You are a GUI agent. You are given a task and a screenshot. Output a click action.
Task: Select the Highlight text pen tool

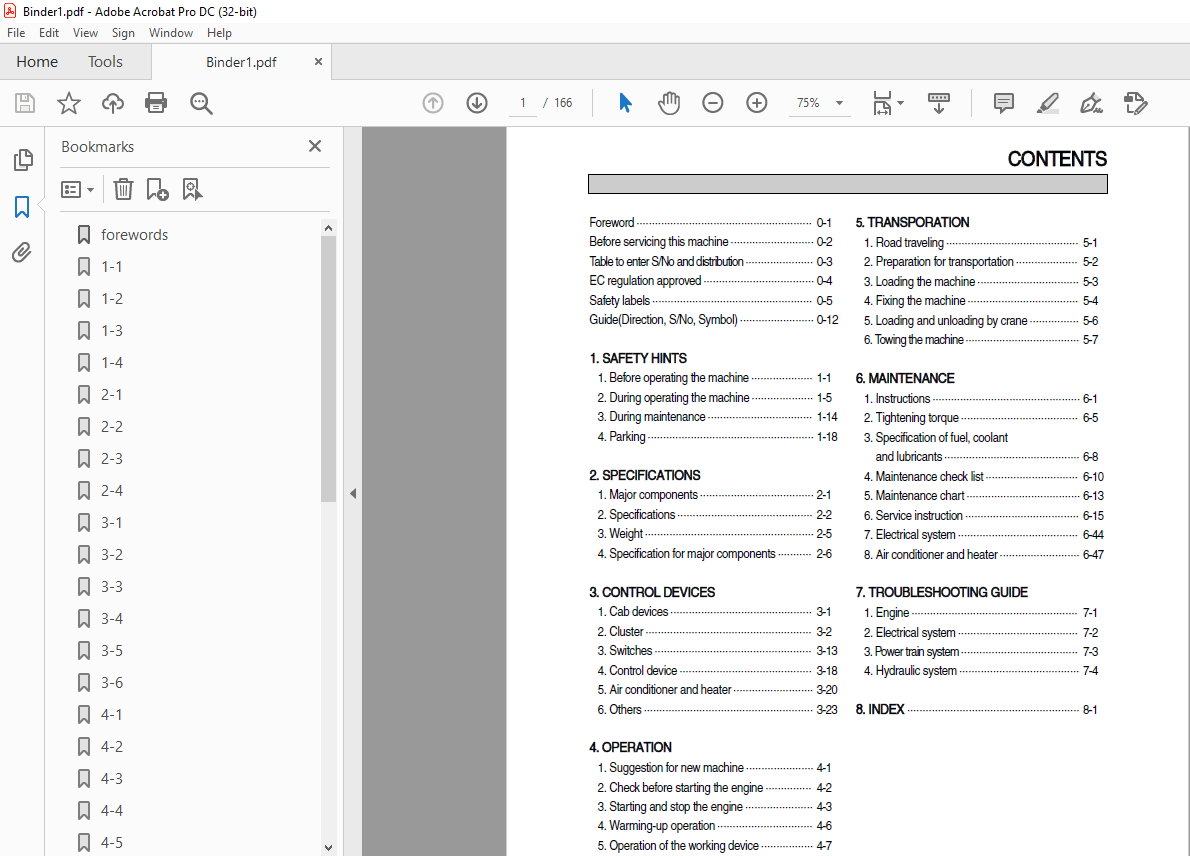(1047, 102)
